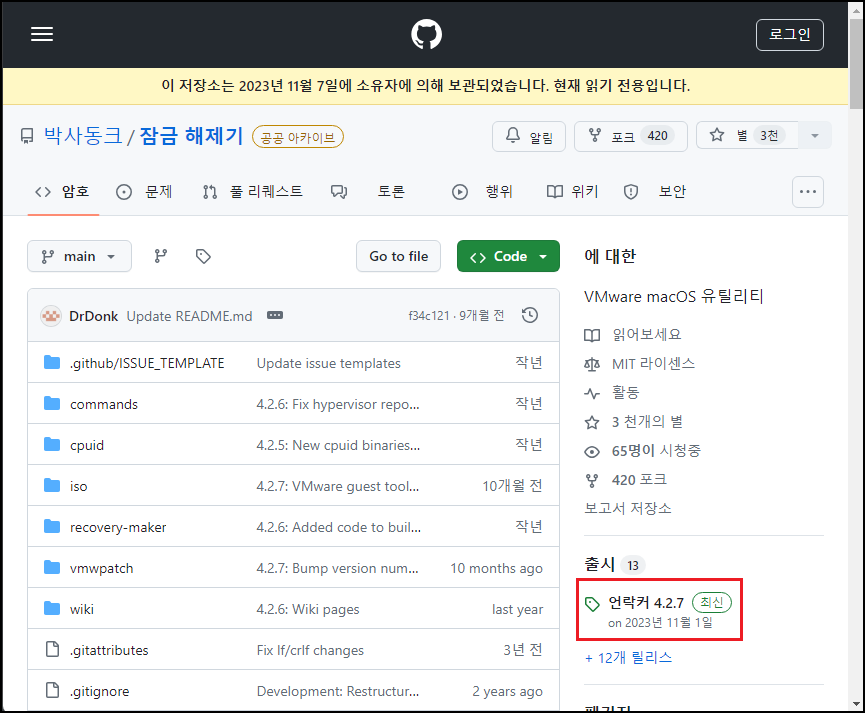Open the + 12개 릴리스 link
Viewport: 865px width, 713px height.
(x=628, y=658)
